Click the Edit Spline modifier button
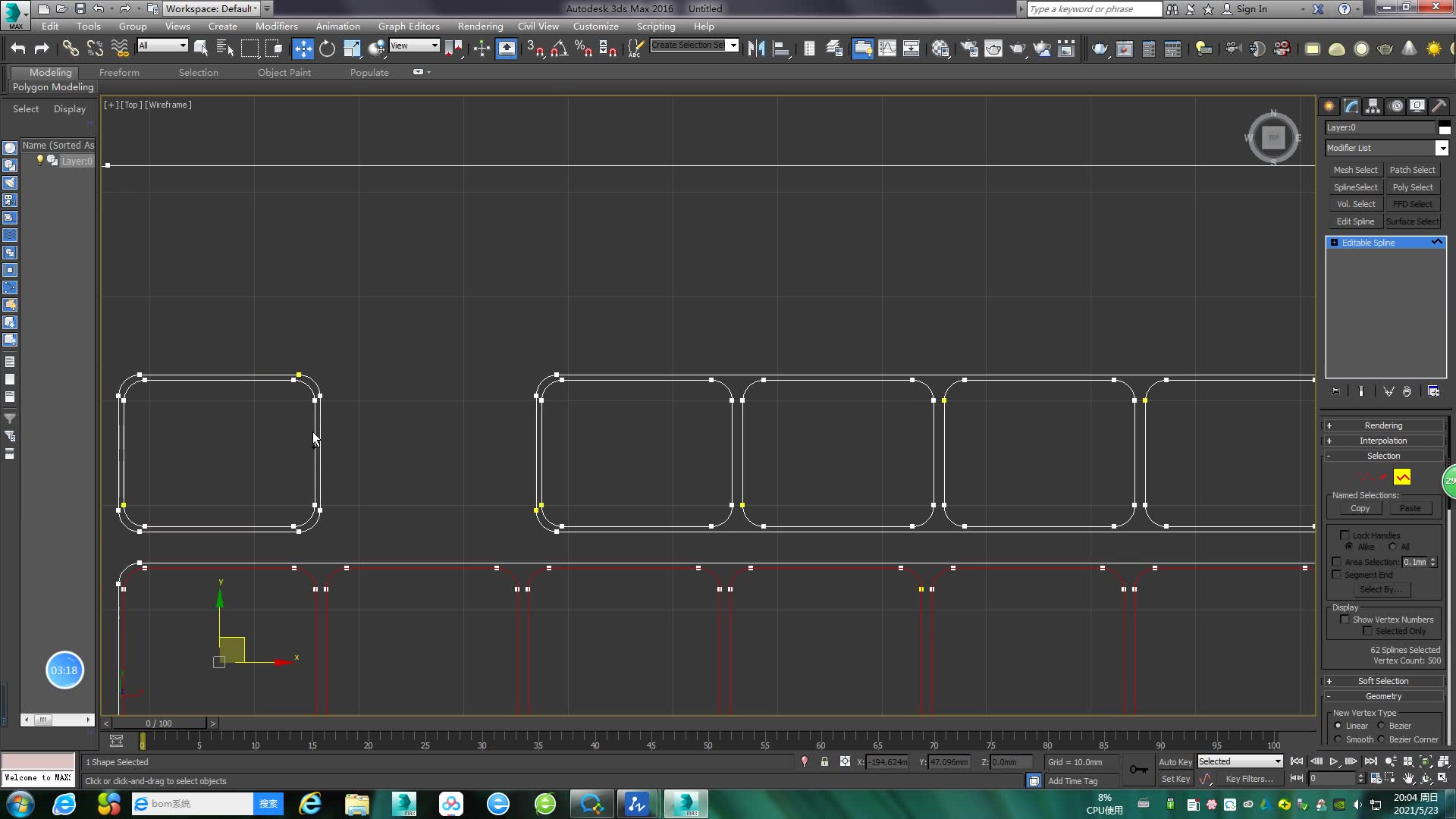 click(x=1354, y=221)
